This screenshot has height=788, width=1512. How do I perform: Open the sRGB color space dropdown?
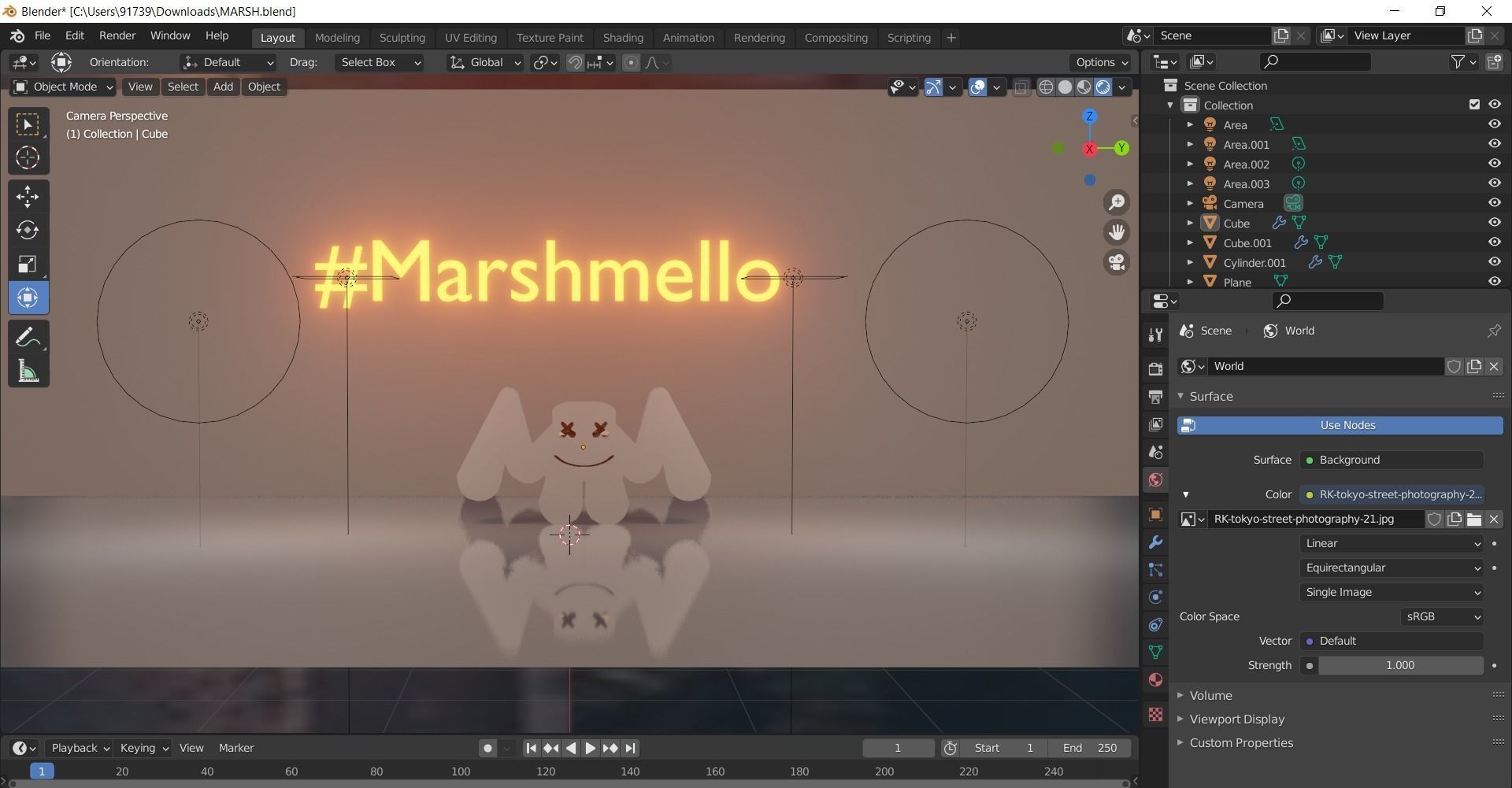(1442, 616)
